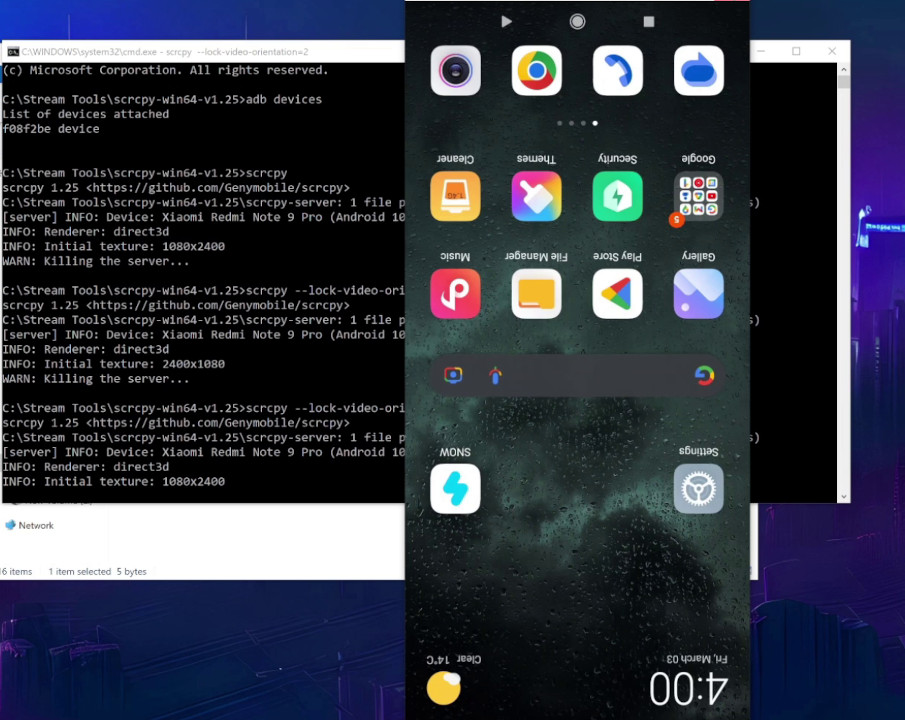905x720 pixels.
Task: Select the highlighted home screen page dot
Action: [x=595, y=123]
